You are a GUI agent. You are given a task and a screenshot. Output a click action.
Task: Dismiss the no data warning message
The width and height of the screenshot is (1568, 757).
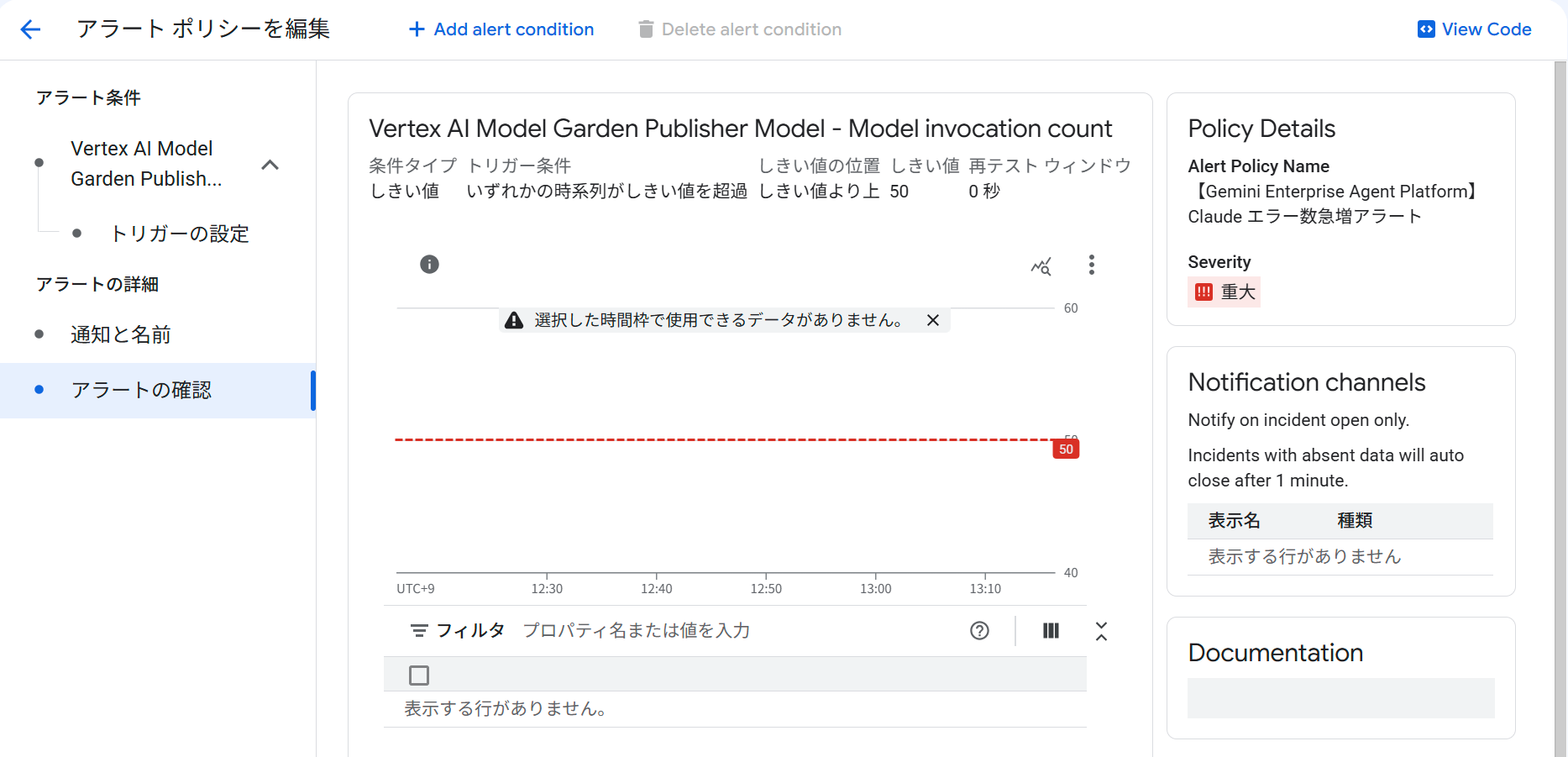coord(933,320)
